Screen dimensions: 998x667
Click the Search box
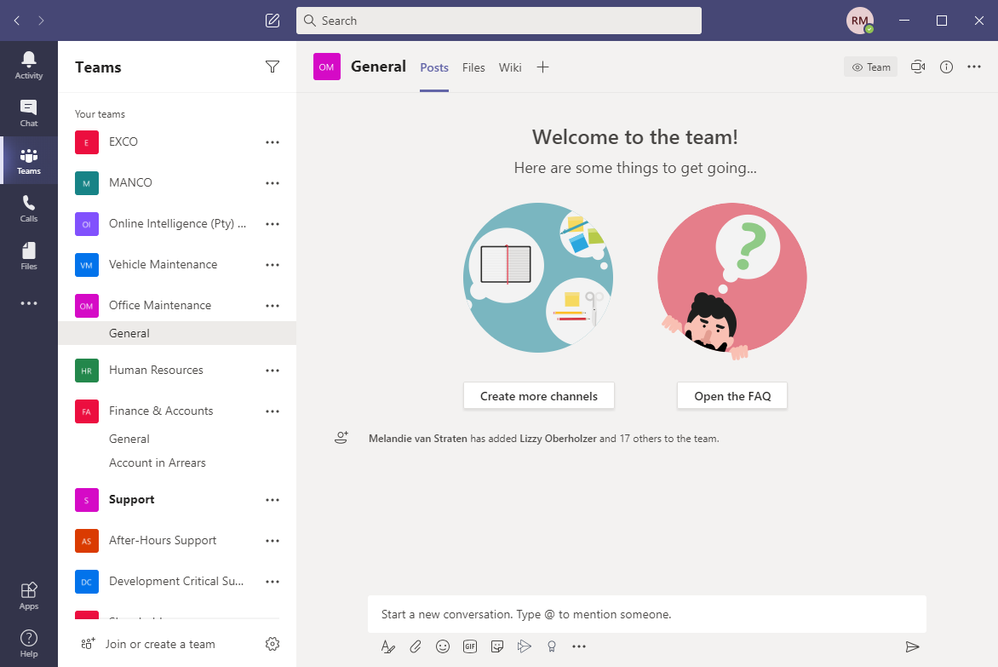(499, 20)
